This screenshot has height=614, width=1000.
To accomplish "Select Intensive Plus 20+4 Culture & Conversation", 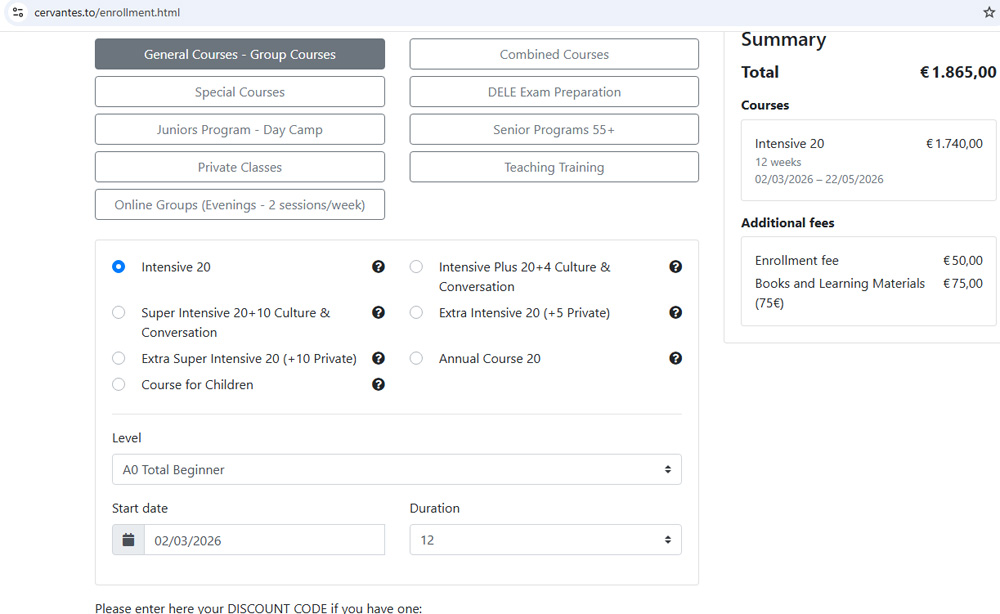I will (x=416, y=267).
